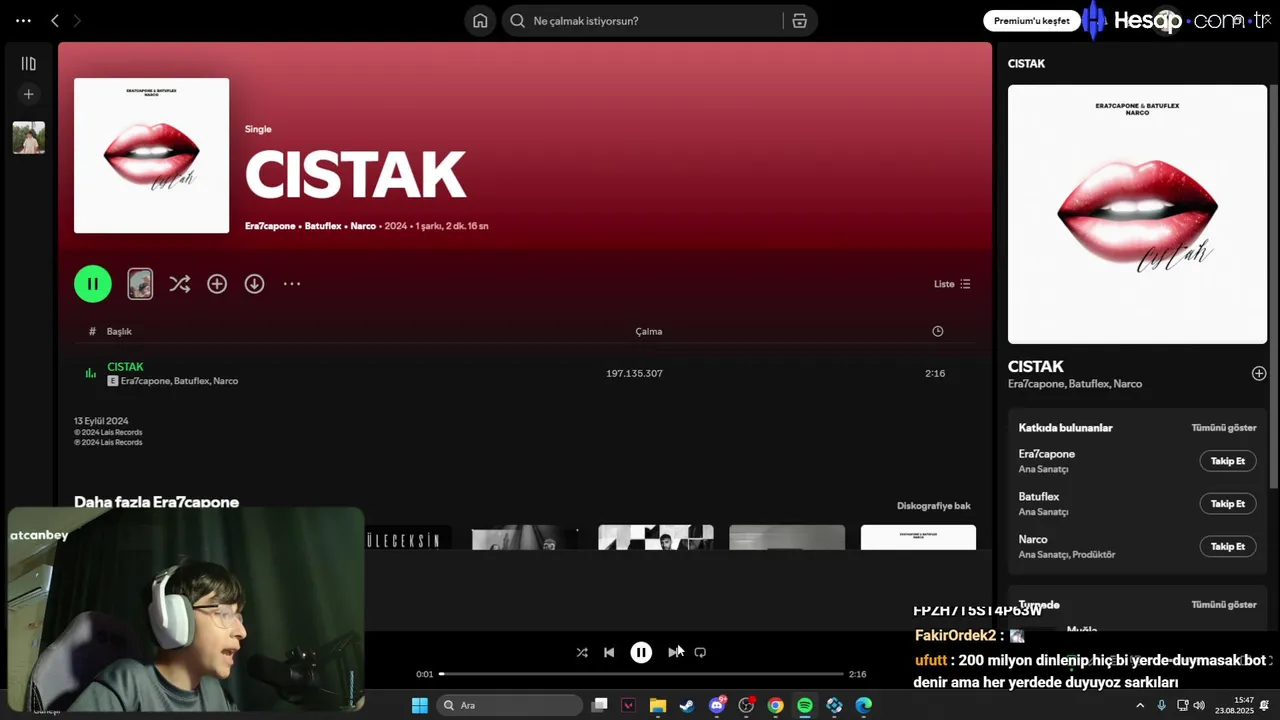
Task: Click the 'Başlık' column header
Action: [119, 331]
